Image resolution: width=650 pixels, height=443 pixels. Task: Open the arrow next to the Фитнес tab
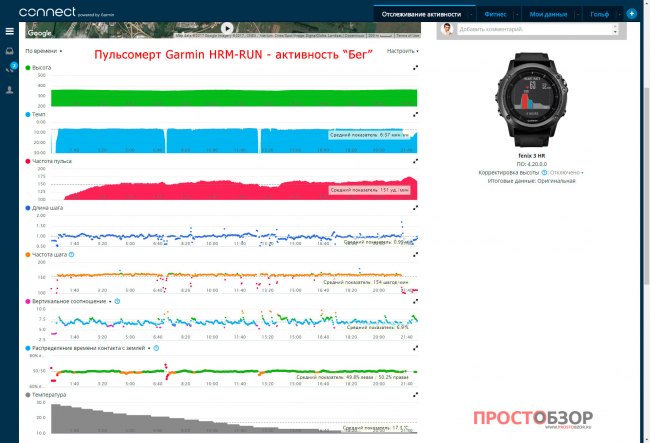(x=517, y=14)
